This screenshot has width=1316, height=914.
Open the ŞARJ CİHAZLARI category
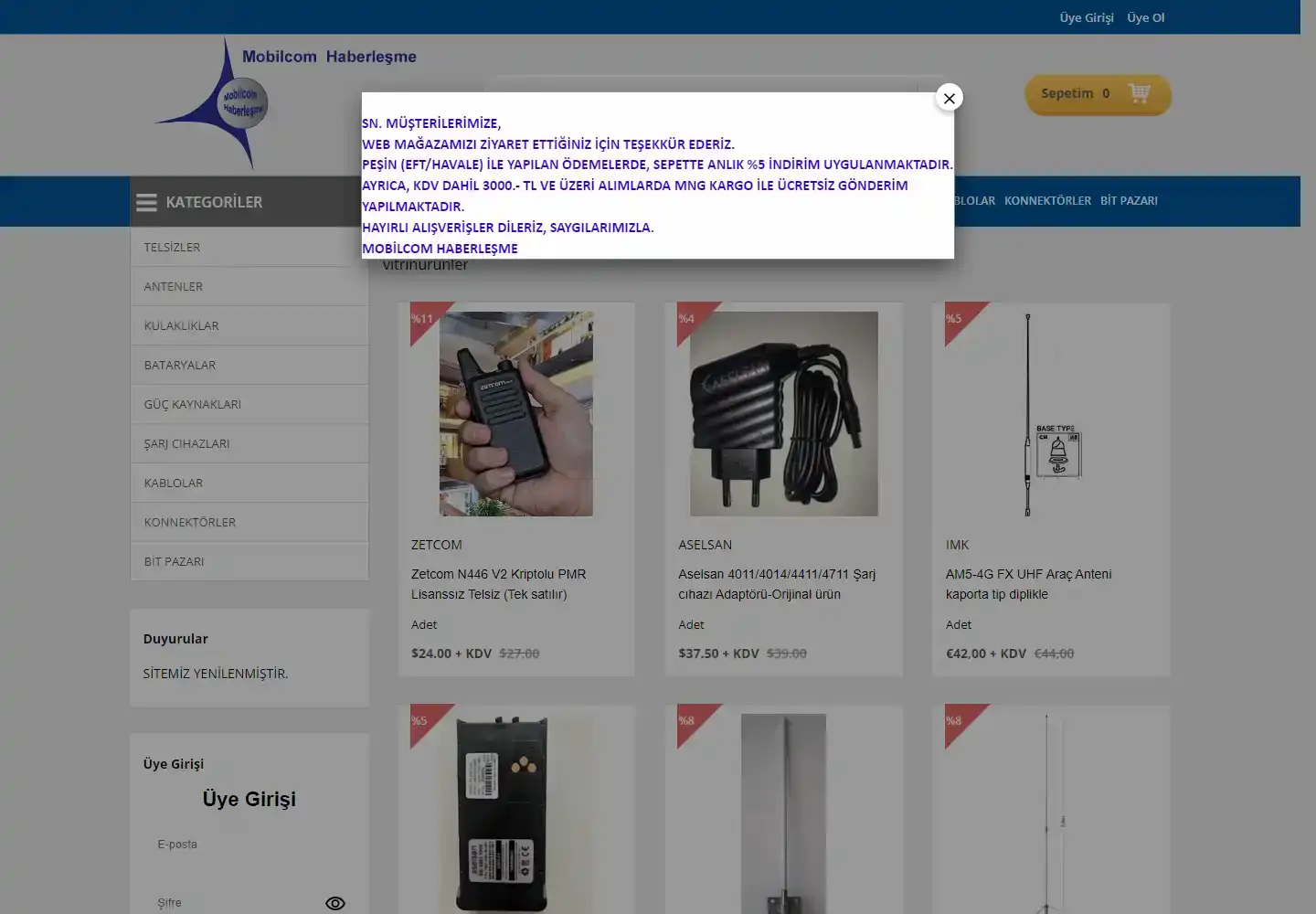pyautogui.click(x=249, y=443)
